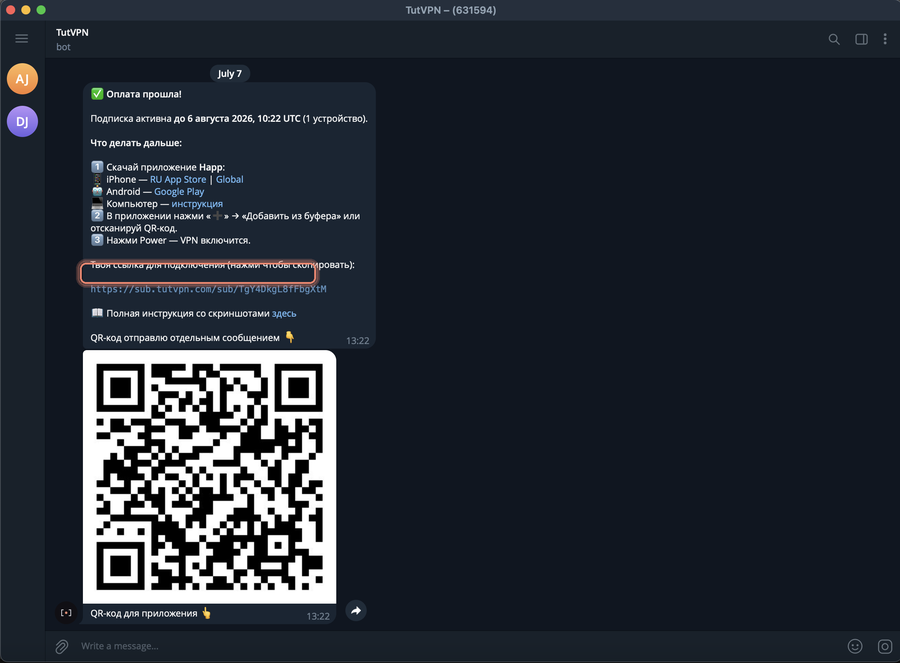The height and width of the screenshot is (663, 900).
Task: Click the QR-код для приложения caption
Action: pos(143,613)
